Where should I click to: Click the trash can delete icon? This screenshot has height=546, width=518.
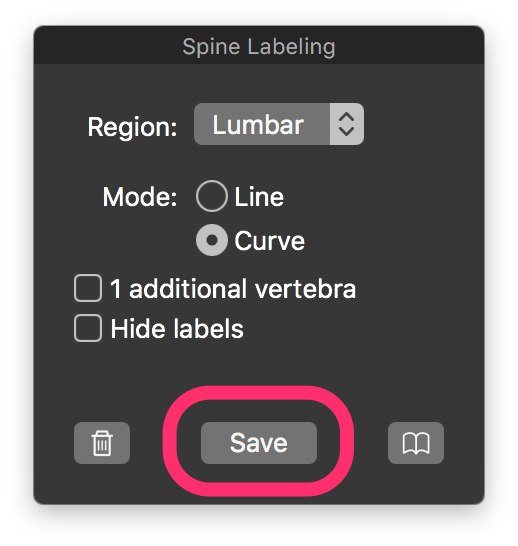click(x=102, y=443)
